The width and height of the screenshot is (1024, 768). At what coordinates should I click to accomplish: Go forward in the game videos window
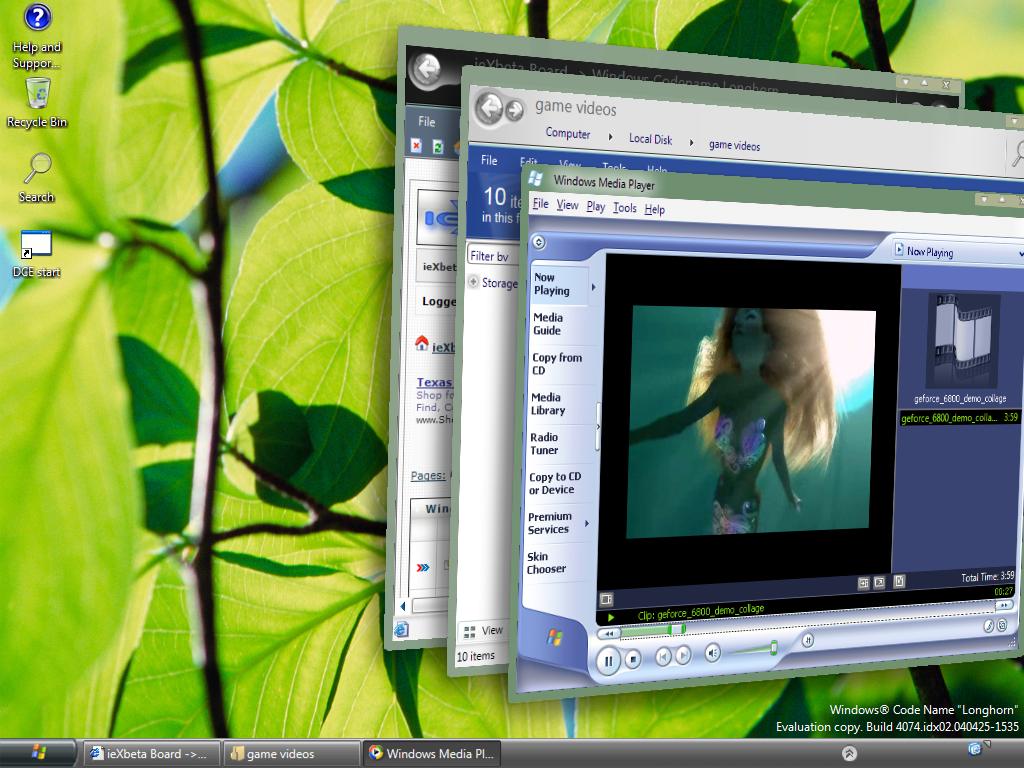click(515, 110)
